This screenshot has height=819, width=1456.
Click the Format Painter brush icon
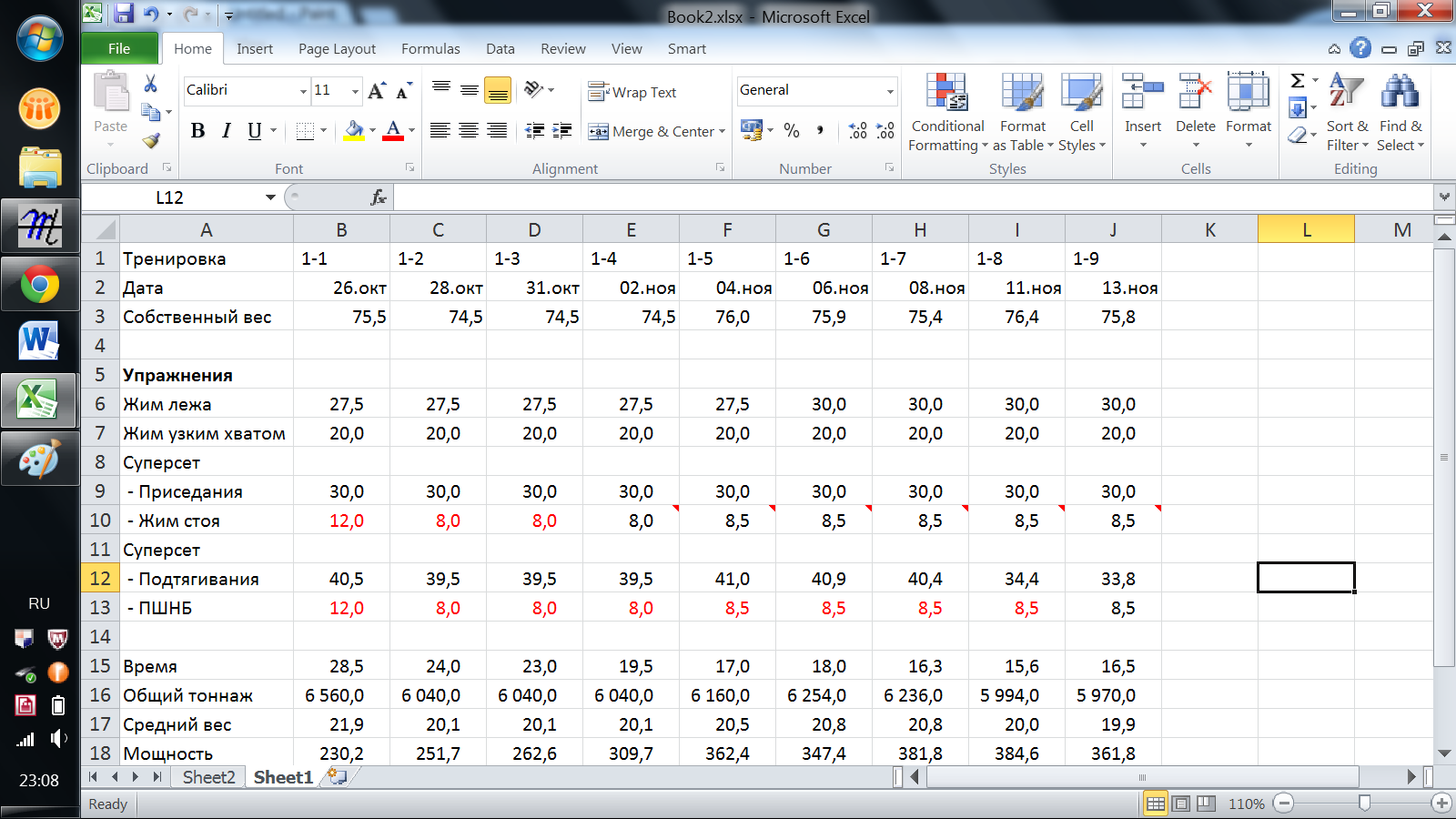point(151,141)
